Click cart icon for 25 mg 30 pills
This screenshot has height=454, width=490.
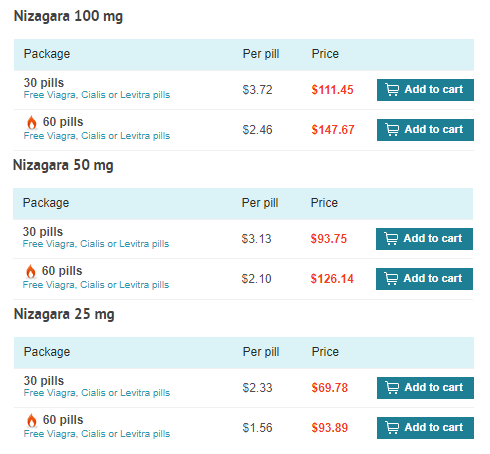click(x=392, y=388)
